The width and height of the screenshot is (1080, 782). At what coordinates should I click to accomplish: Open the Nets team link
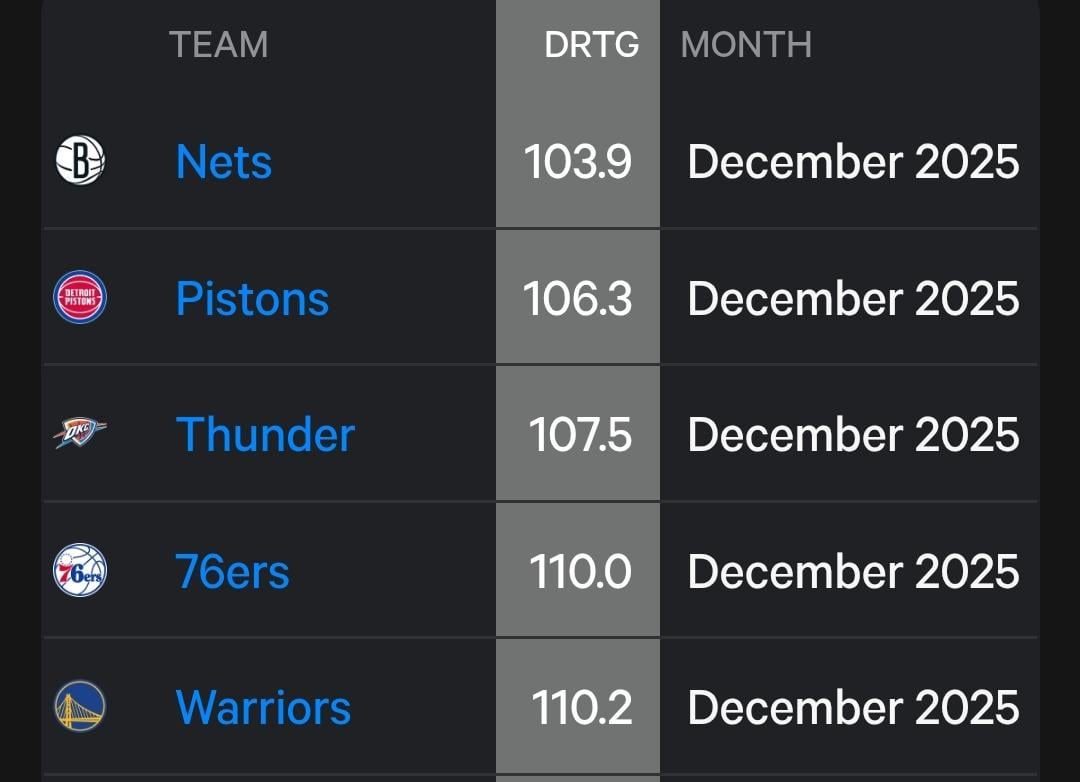(x=222, y=161)
